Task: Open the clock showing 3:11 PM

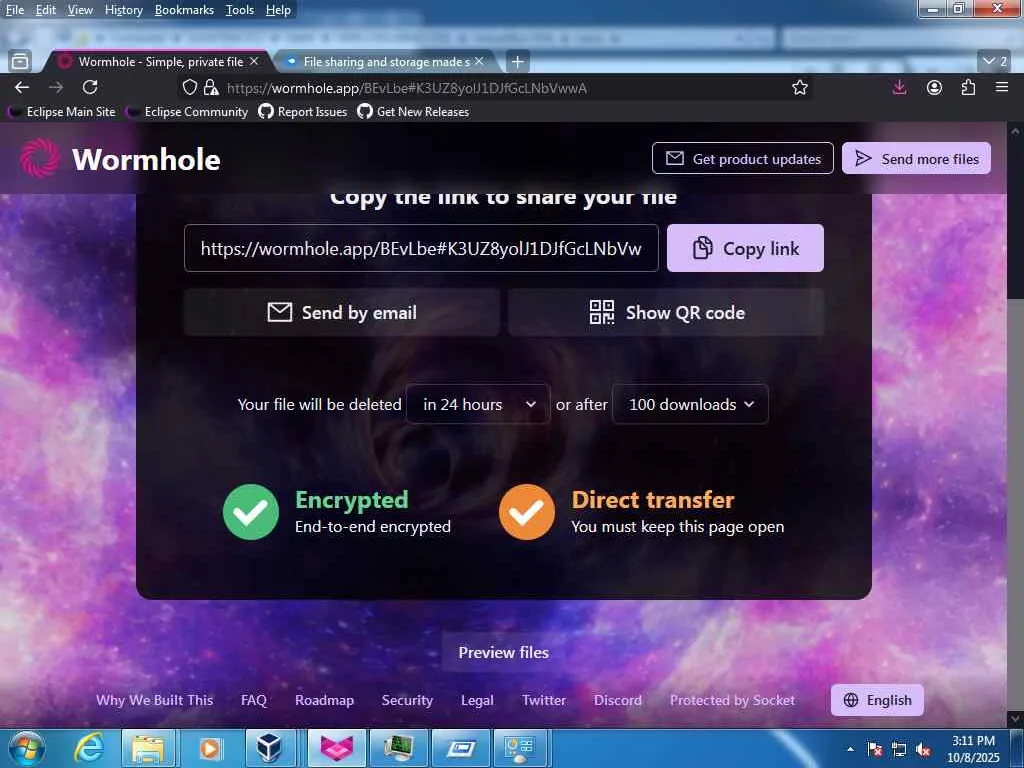Action: point(973,749)
